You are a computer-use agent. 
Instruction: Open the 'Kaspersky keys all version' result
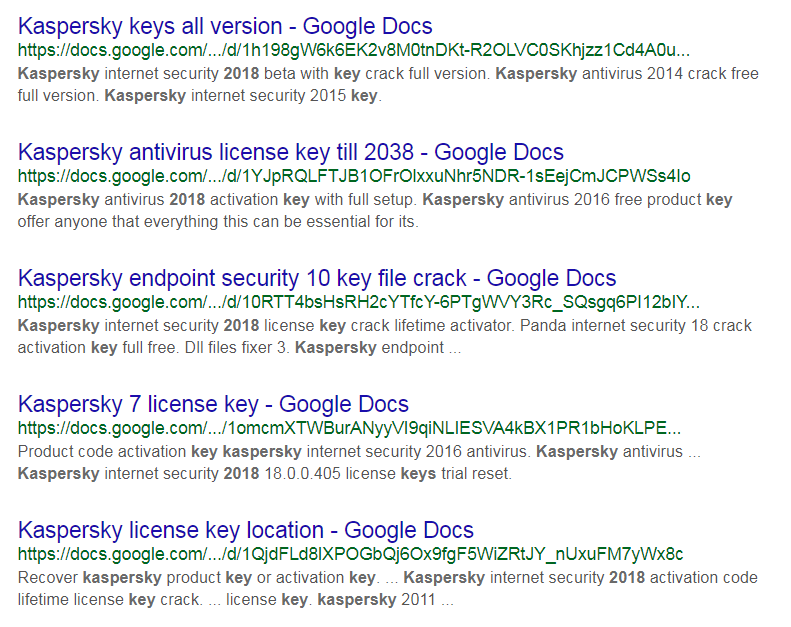[225, 26]
